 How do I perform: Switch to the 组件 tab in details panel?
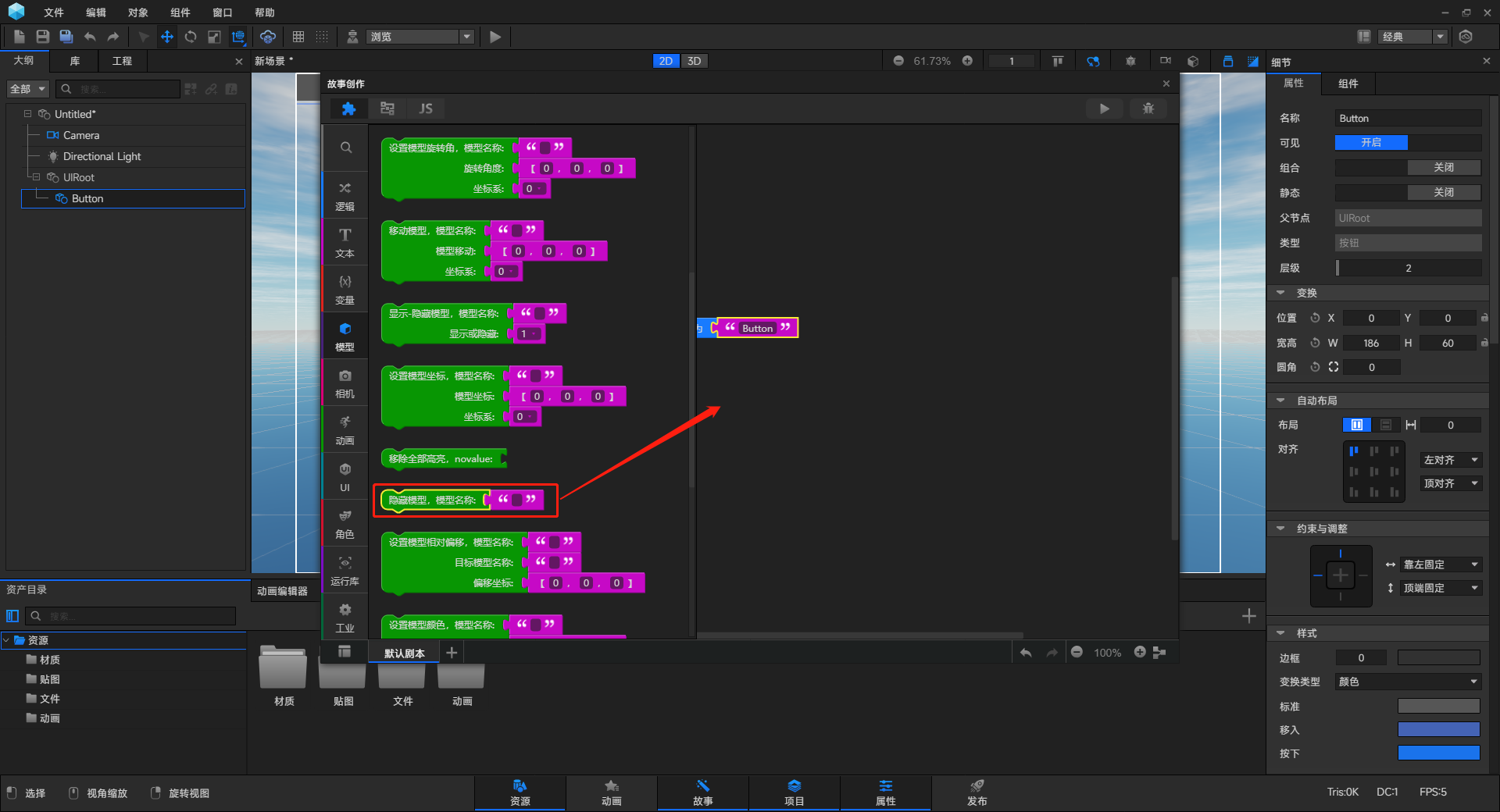1348,84
